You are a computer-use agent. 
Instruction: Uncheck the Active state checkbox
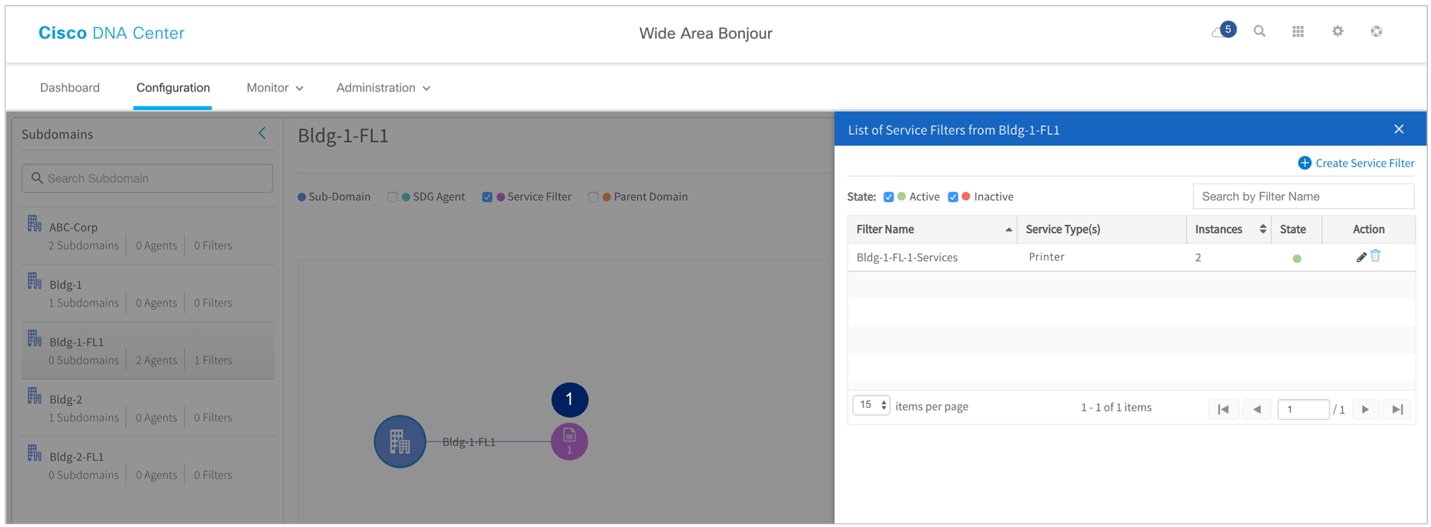point(889,197)
